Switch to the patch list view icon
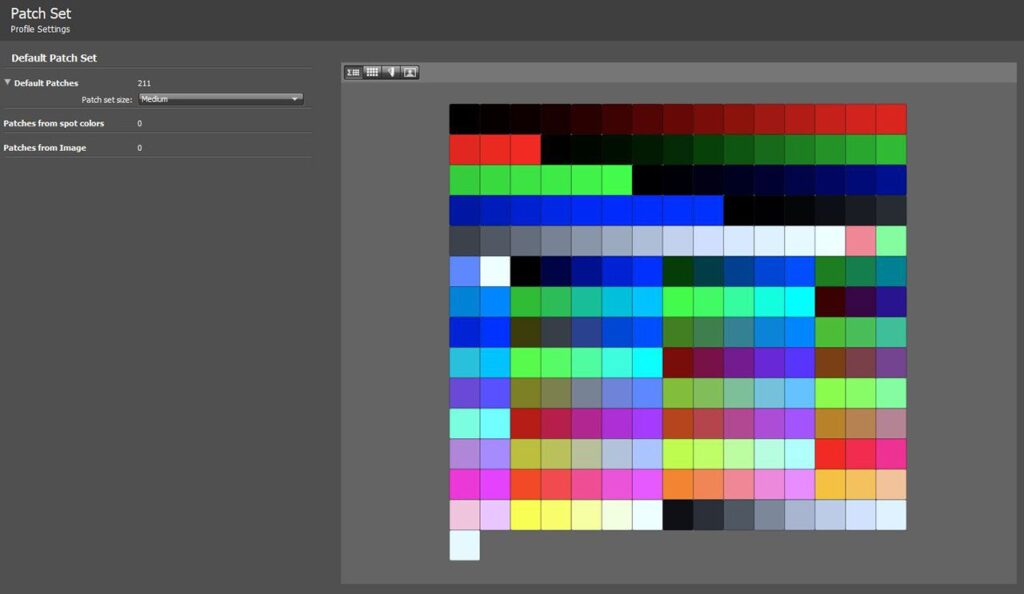 (353, 72)
